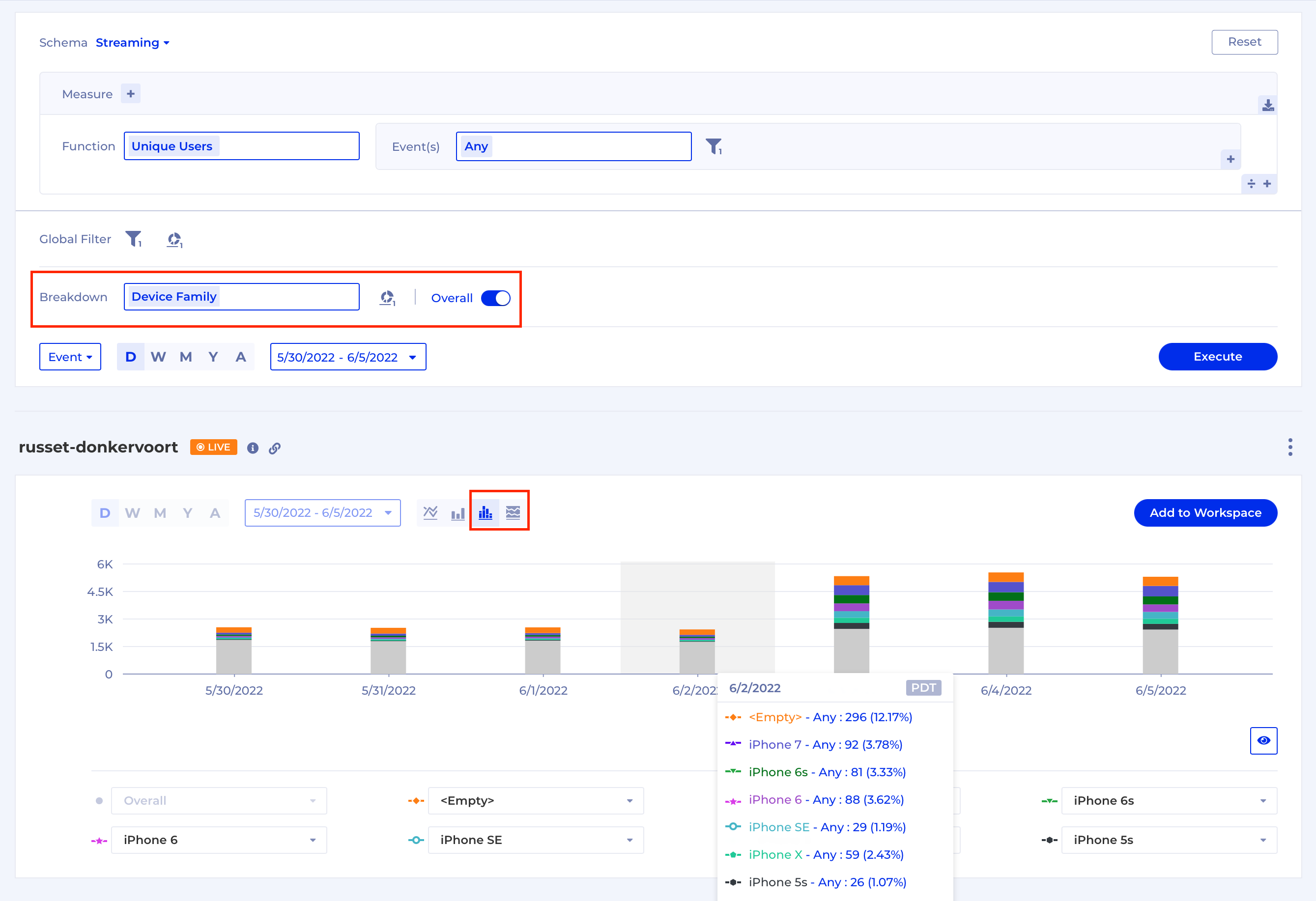Viewport: 1316px width, 901px height.
Task: Click the Device Family breakdown field
Action: [x=241, y=297]
